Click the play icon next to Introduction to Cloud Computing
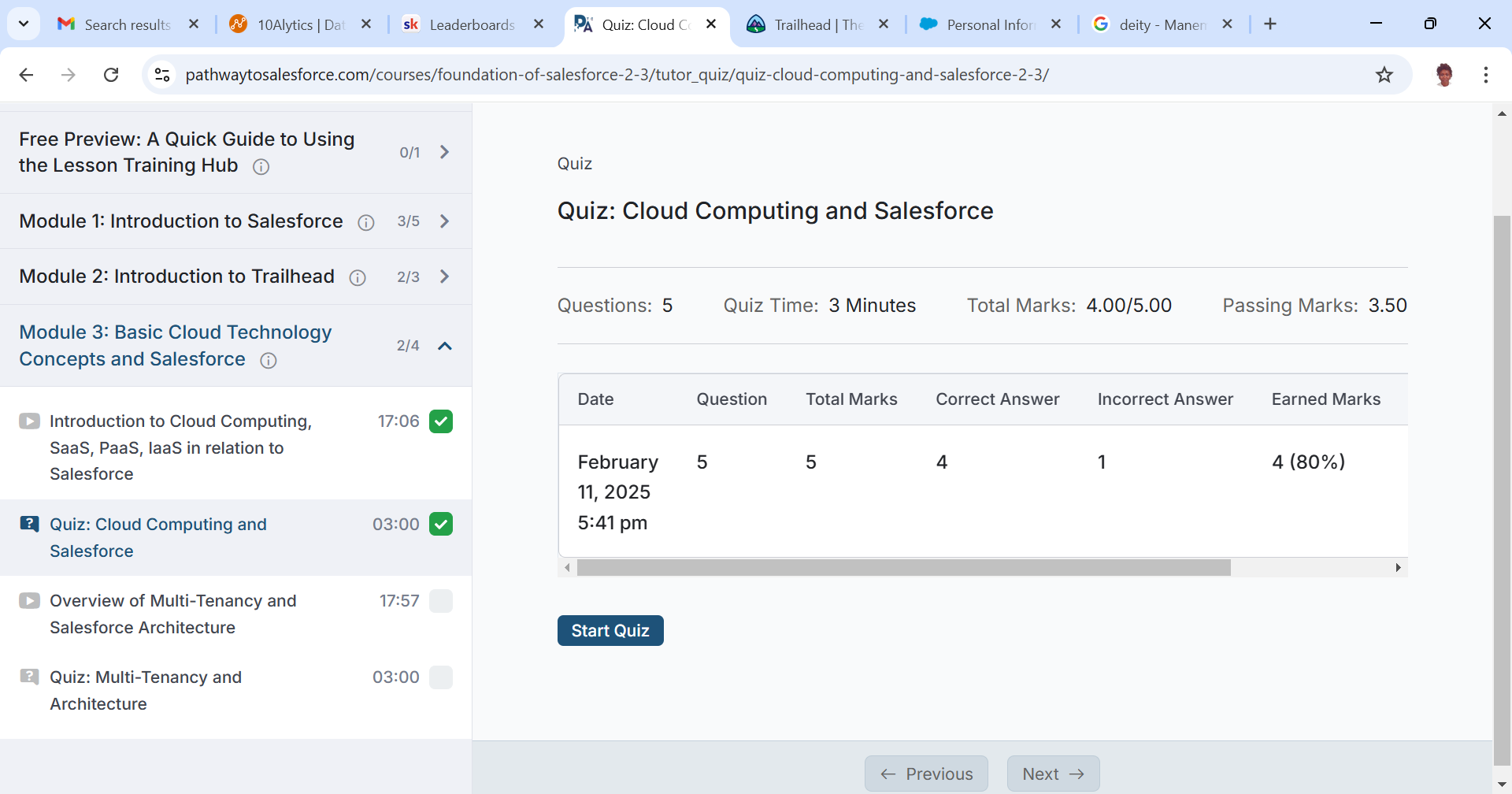The height and width of the screenshot is (794, 1512). click(x=29, y=421)
